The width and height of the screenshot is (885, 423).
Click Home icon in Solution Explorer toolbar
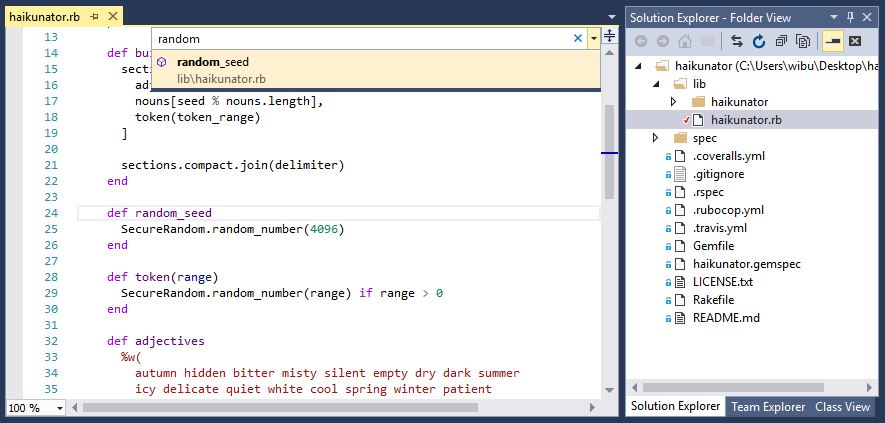(685, 41)
